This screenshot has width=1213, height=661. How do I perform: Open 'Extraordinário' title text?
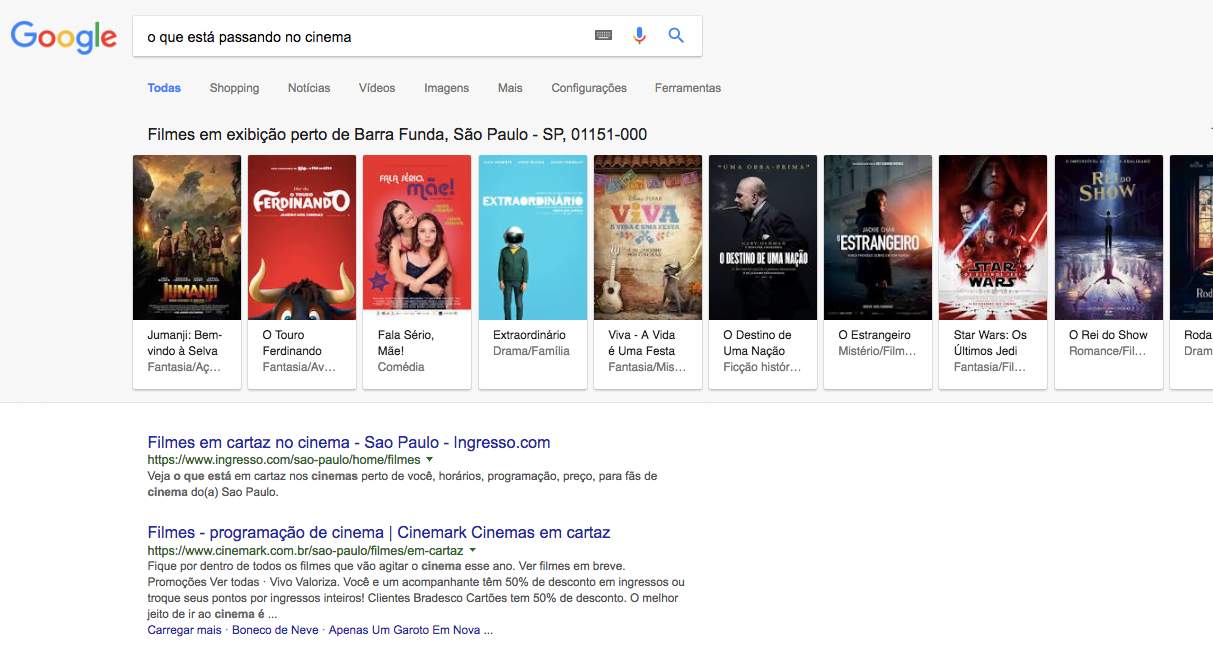point(529,335)
